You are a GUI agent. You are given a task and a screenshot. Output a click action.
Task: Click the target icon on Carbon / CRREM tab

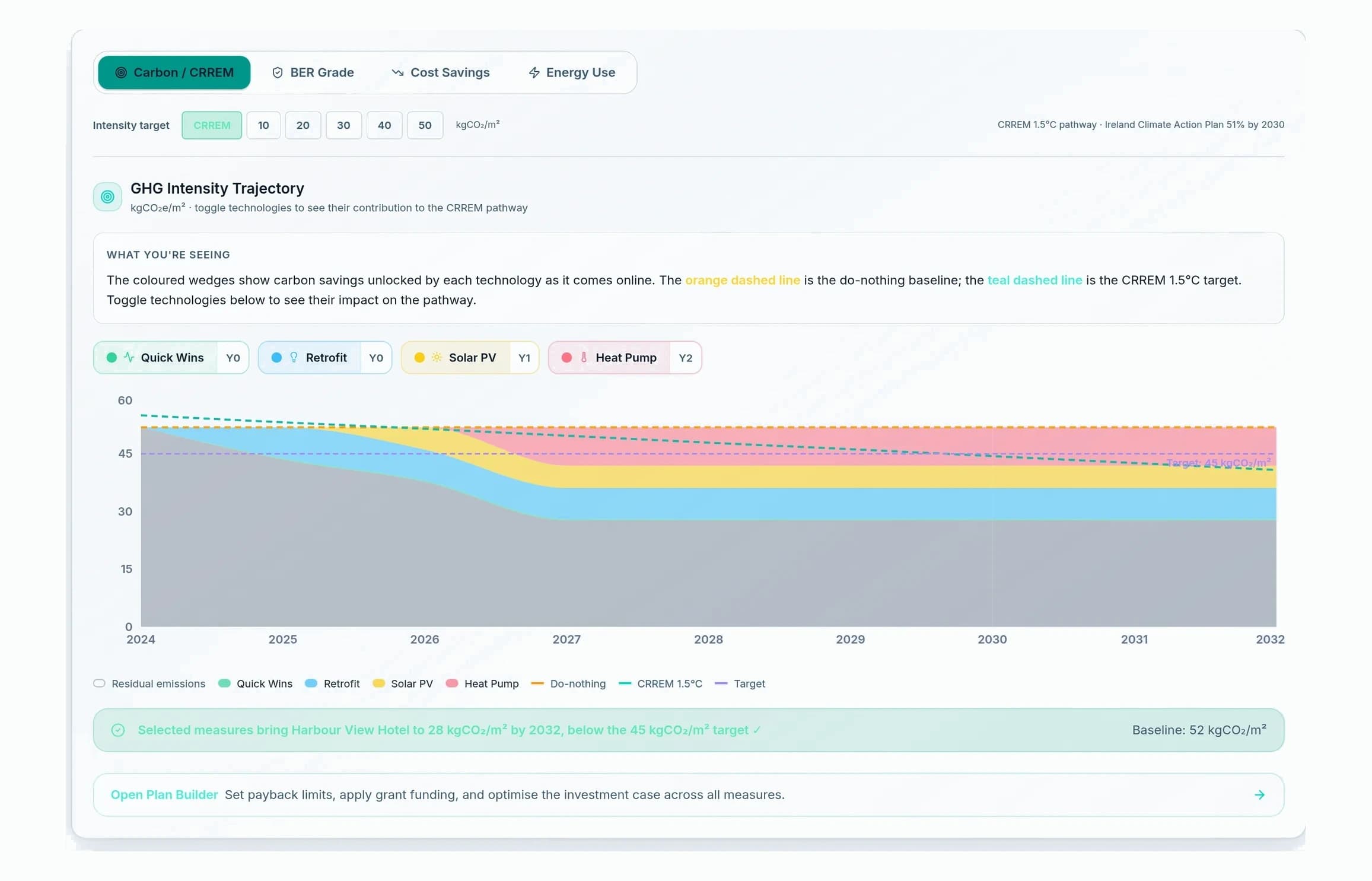pos(121,72)
